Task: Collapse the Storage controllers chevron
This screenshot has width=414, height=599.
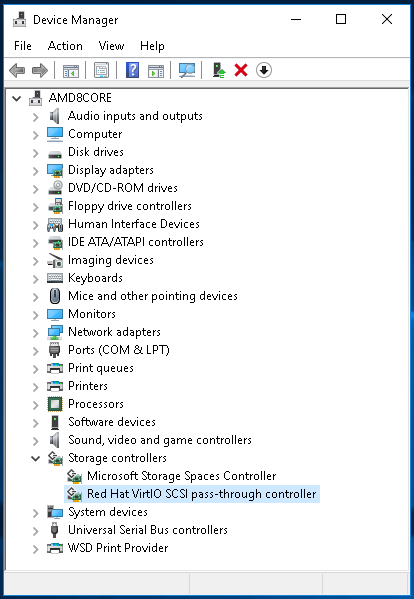Action: pos(36,458)
